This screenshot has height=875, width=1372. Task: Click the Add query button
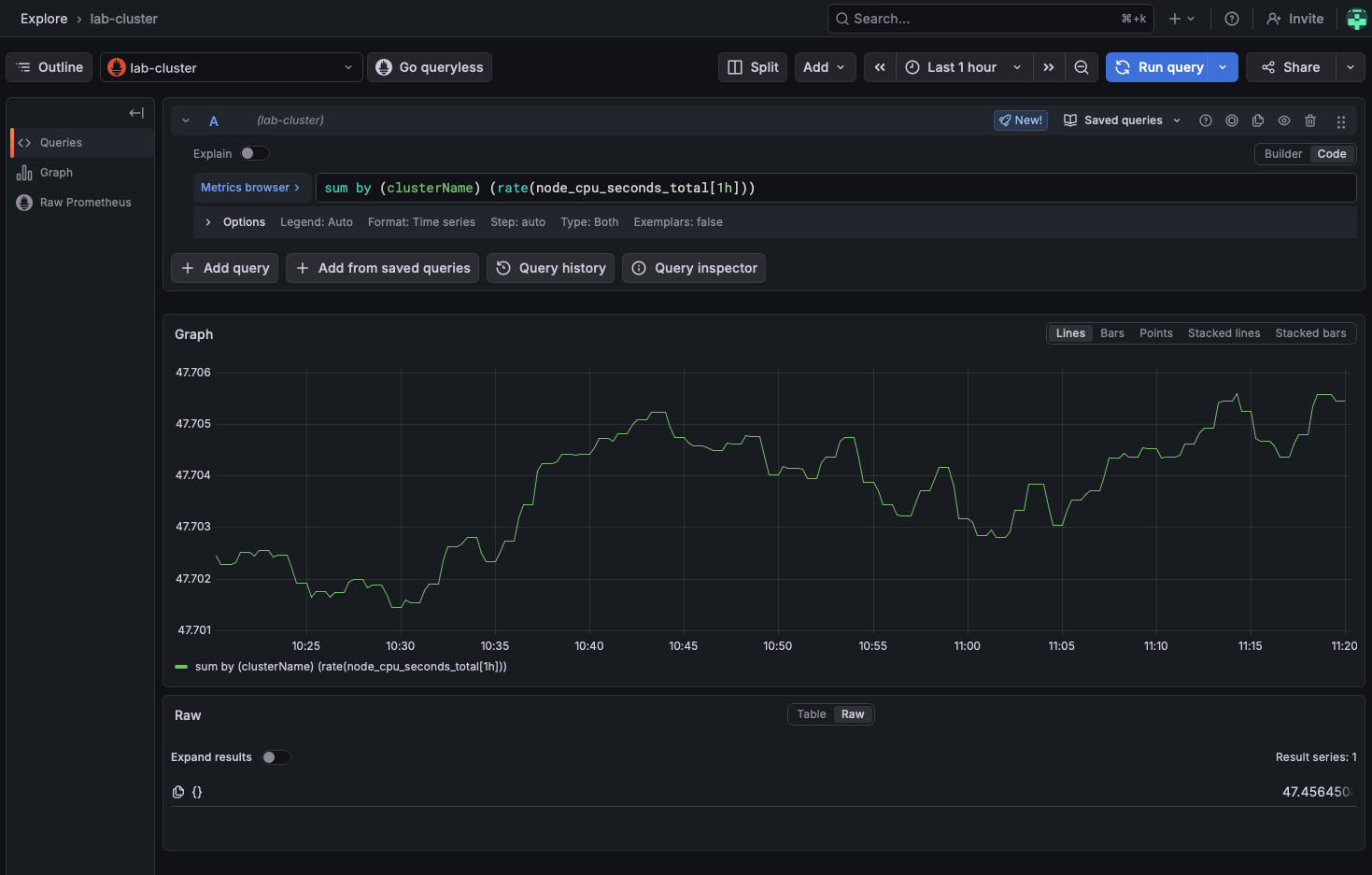pyautogui.click(x=224, y=268)
